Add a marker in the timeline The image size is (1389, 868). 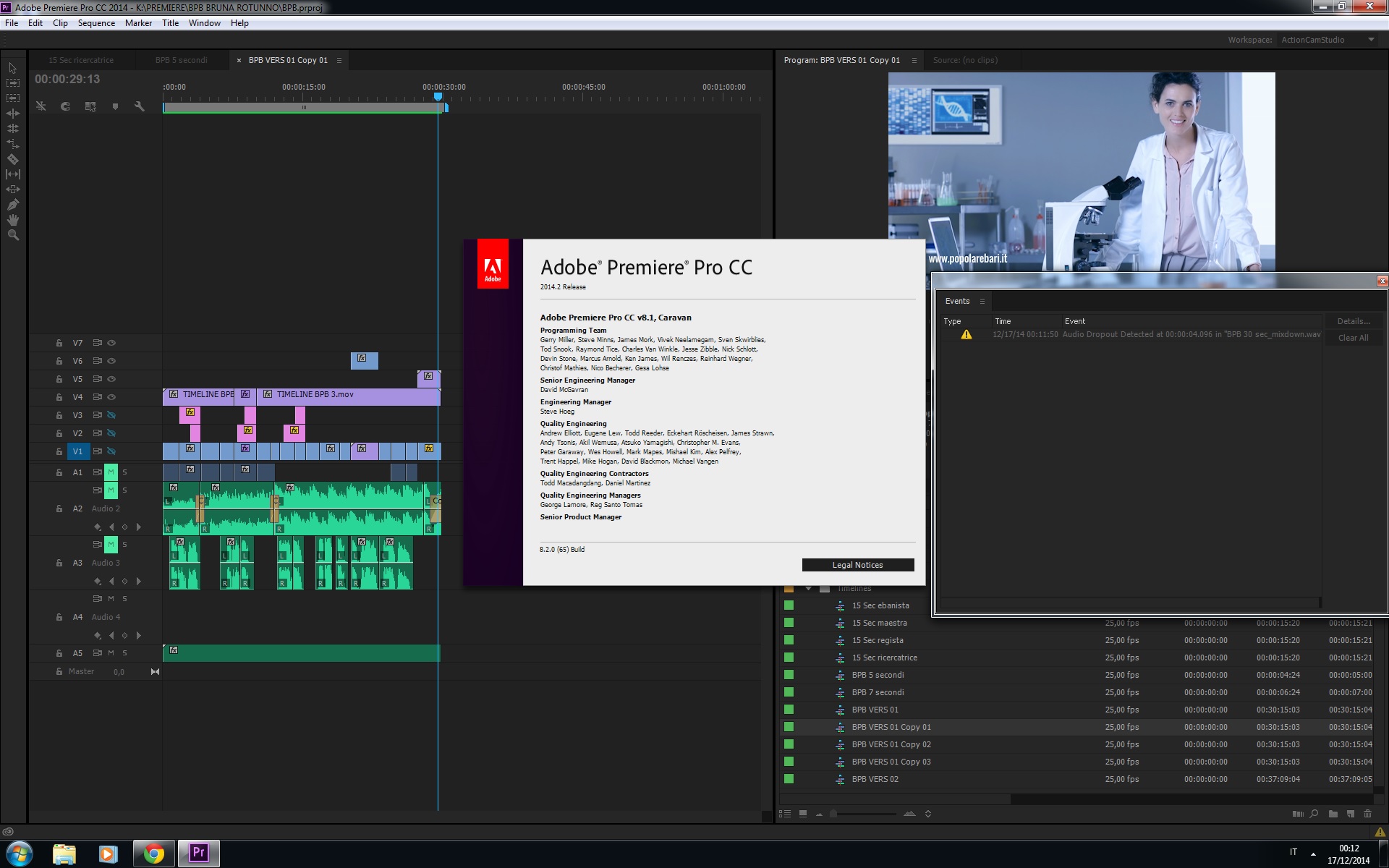[115, 106]
